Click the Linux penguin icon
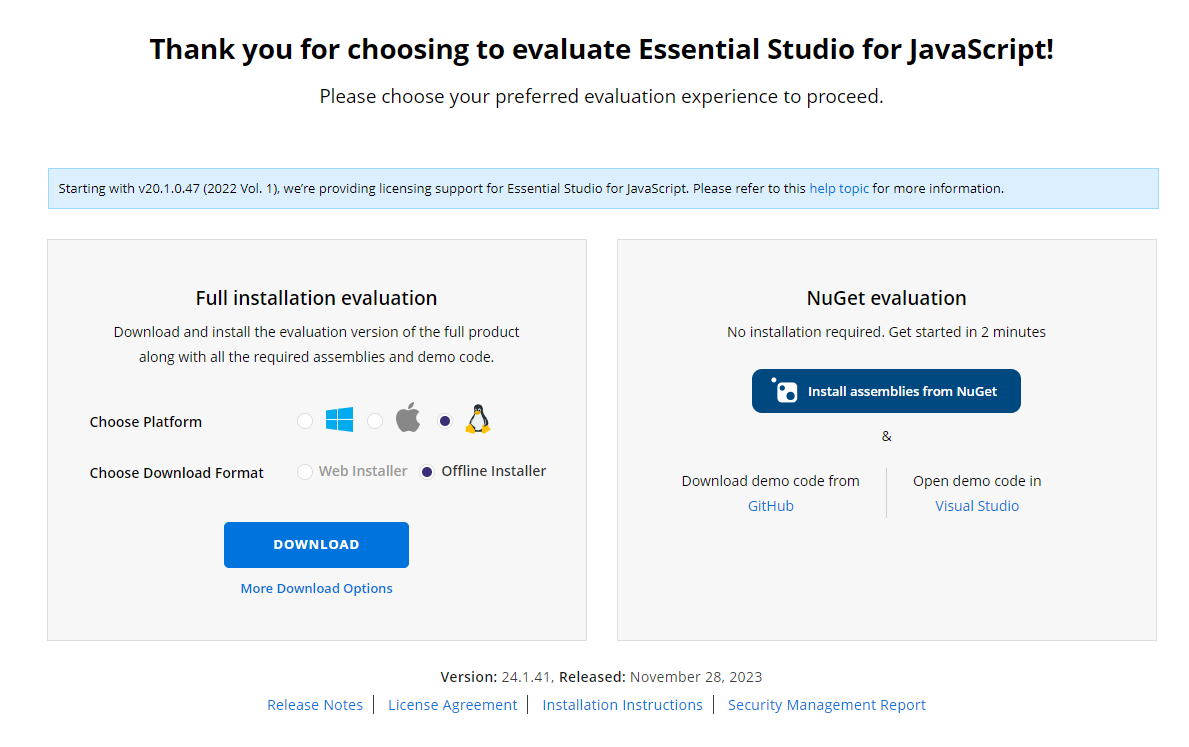 [477, 418]
